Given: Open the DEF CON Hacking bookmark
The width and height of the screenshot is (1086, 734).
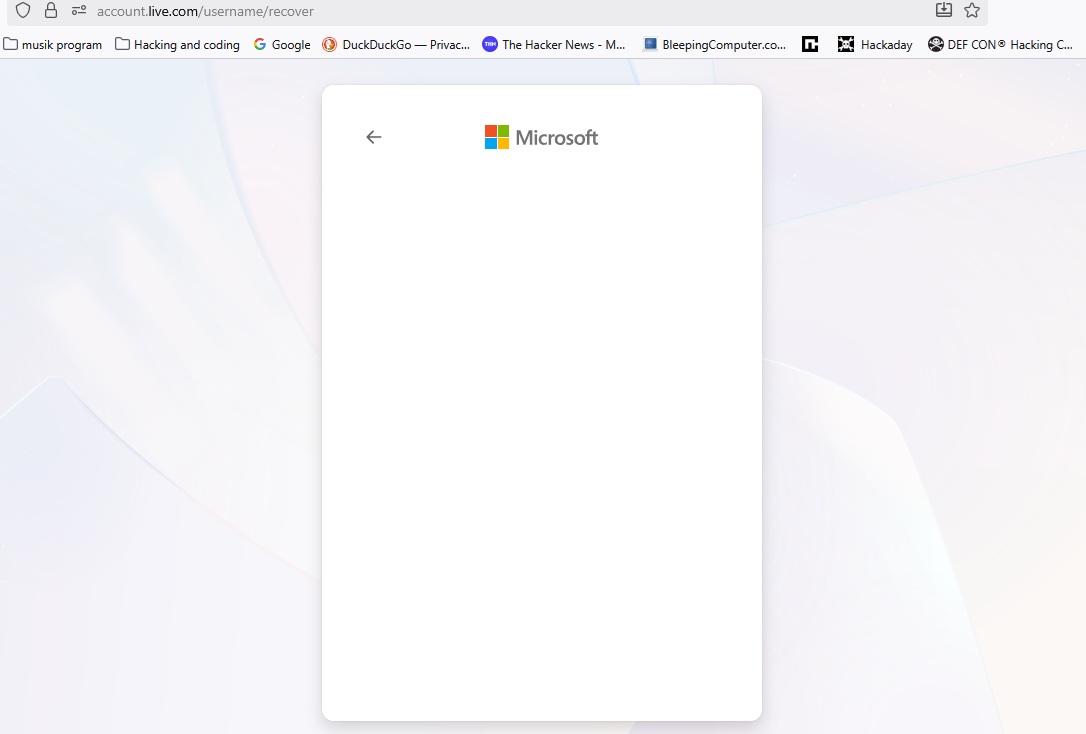Looking at the screenshot, I should [1000, 44].
